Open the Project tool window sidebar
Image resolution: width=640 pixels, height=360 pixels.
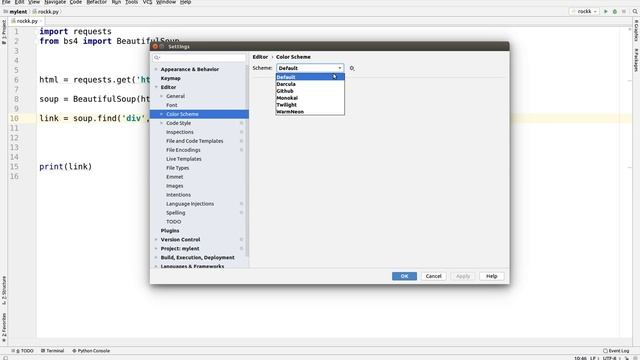[4, 32]
